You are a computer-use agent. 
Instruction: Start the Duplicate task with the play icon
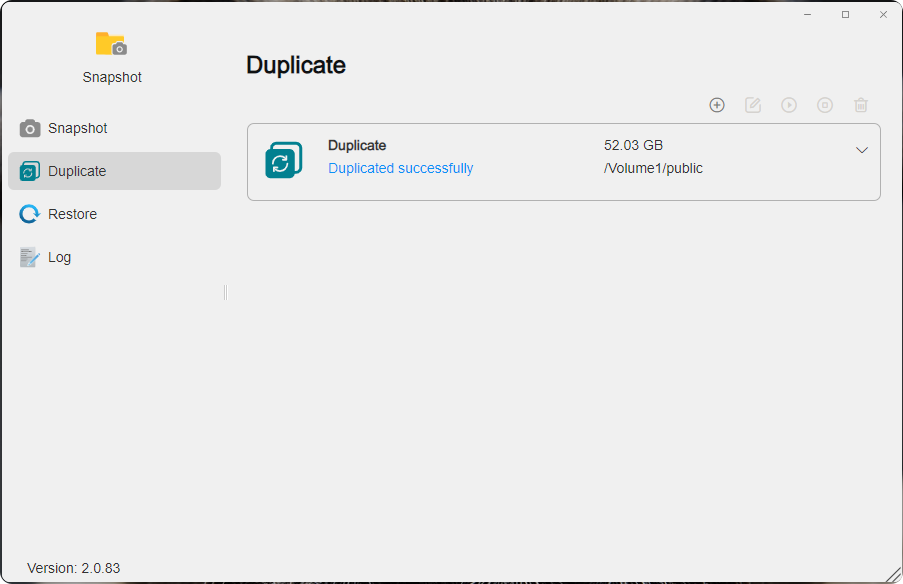pyautogui.click(x=789, y=104)
